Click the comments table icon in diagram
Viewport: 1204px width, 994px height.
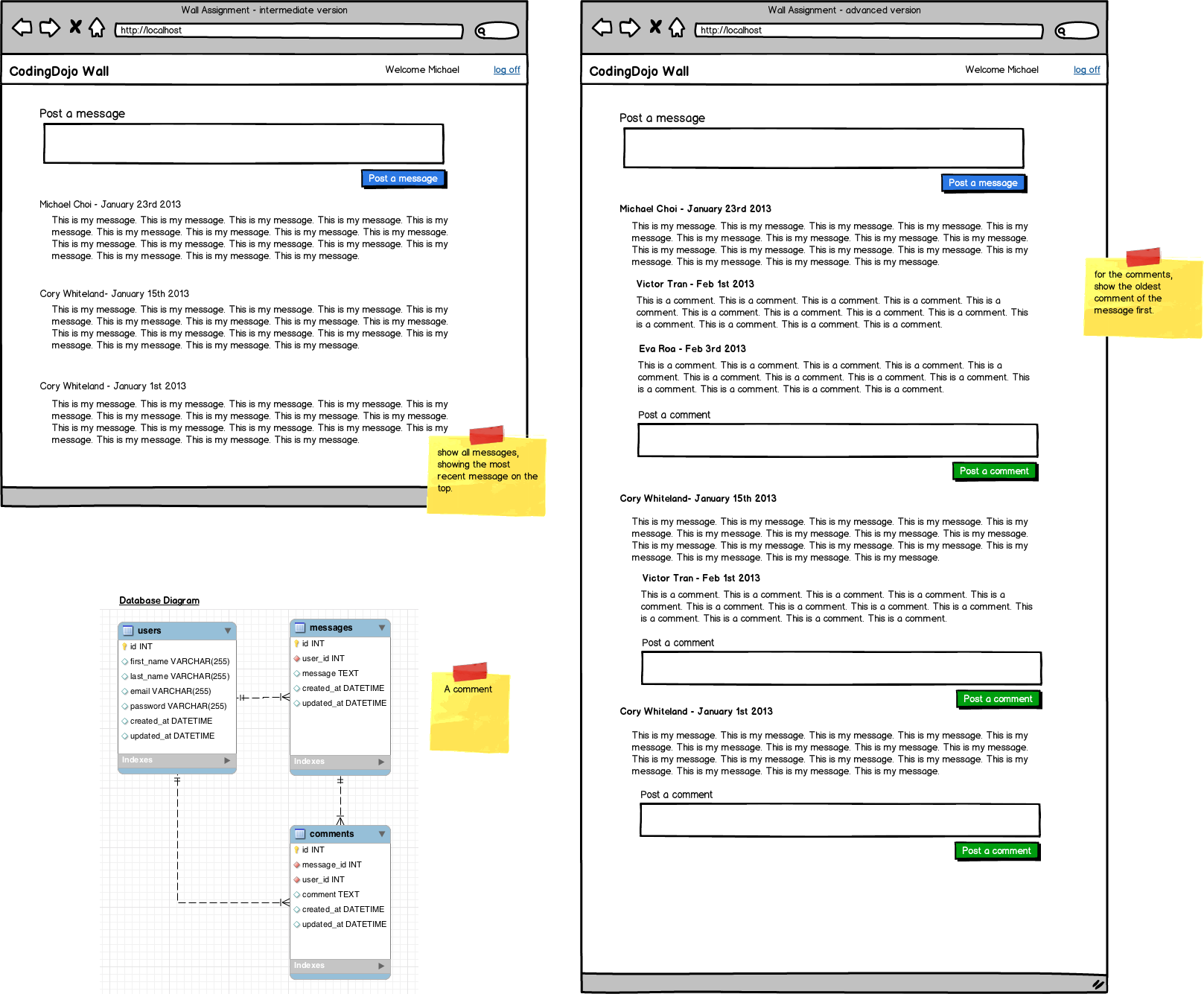point(299,834)
